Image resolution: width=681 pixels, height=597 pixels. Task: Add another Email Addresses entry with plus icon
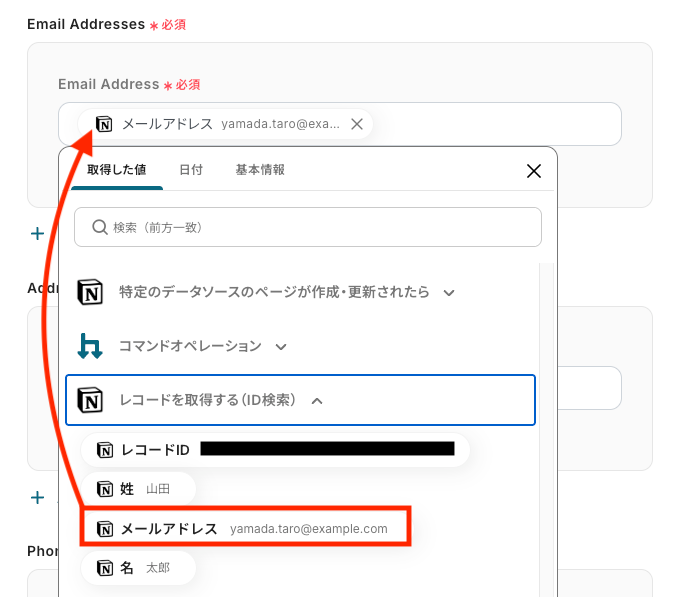coord(37,234)
